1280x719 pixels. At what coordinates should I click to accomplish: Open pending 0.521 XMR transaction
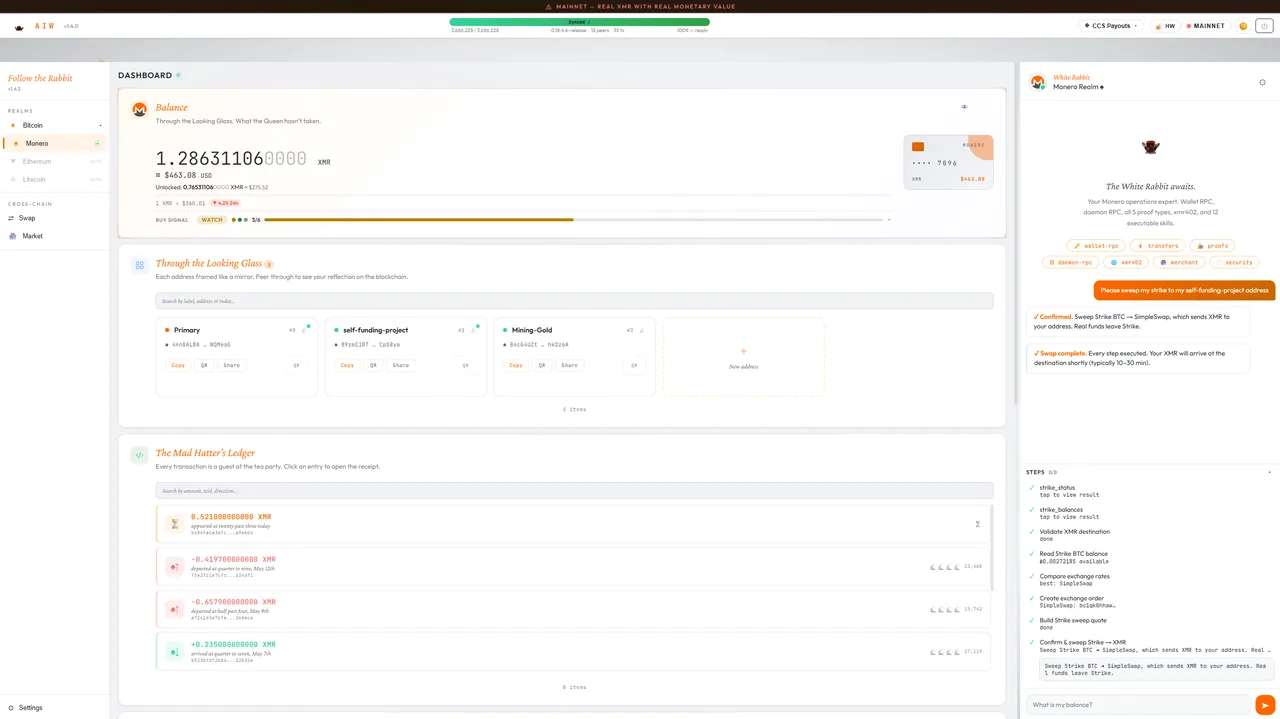(x=573, y=524)
